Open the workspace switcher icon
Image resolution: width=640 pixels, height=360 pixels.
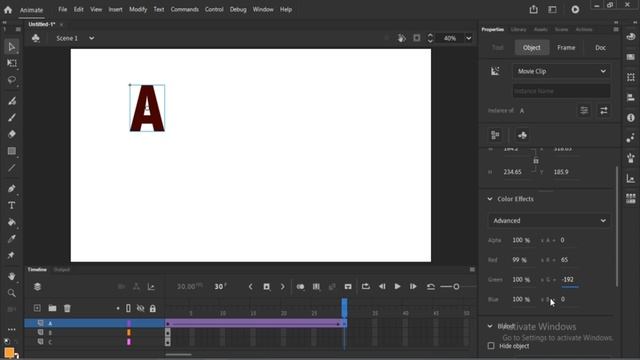pyautogui.click(x=552, y=9)
